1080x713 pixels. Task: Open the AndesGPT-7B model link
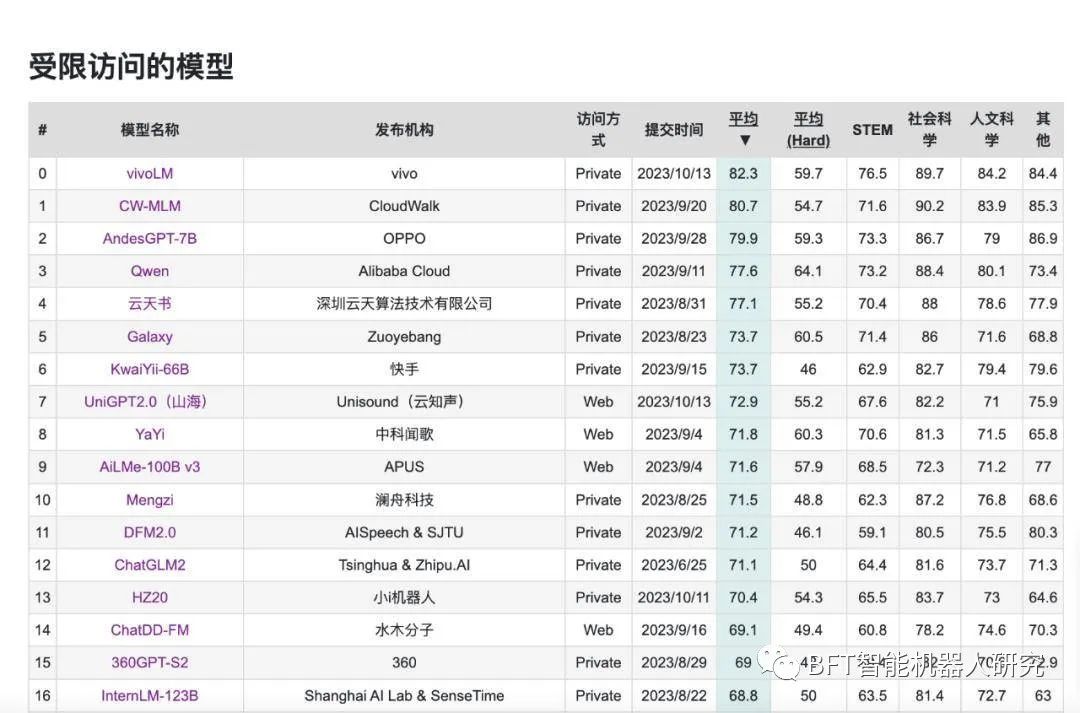click(149, 238)
